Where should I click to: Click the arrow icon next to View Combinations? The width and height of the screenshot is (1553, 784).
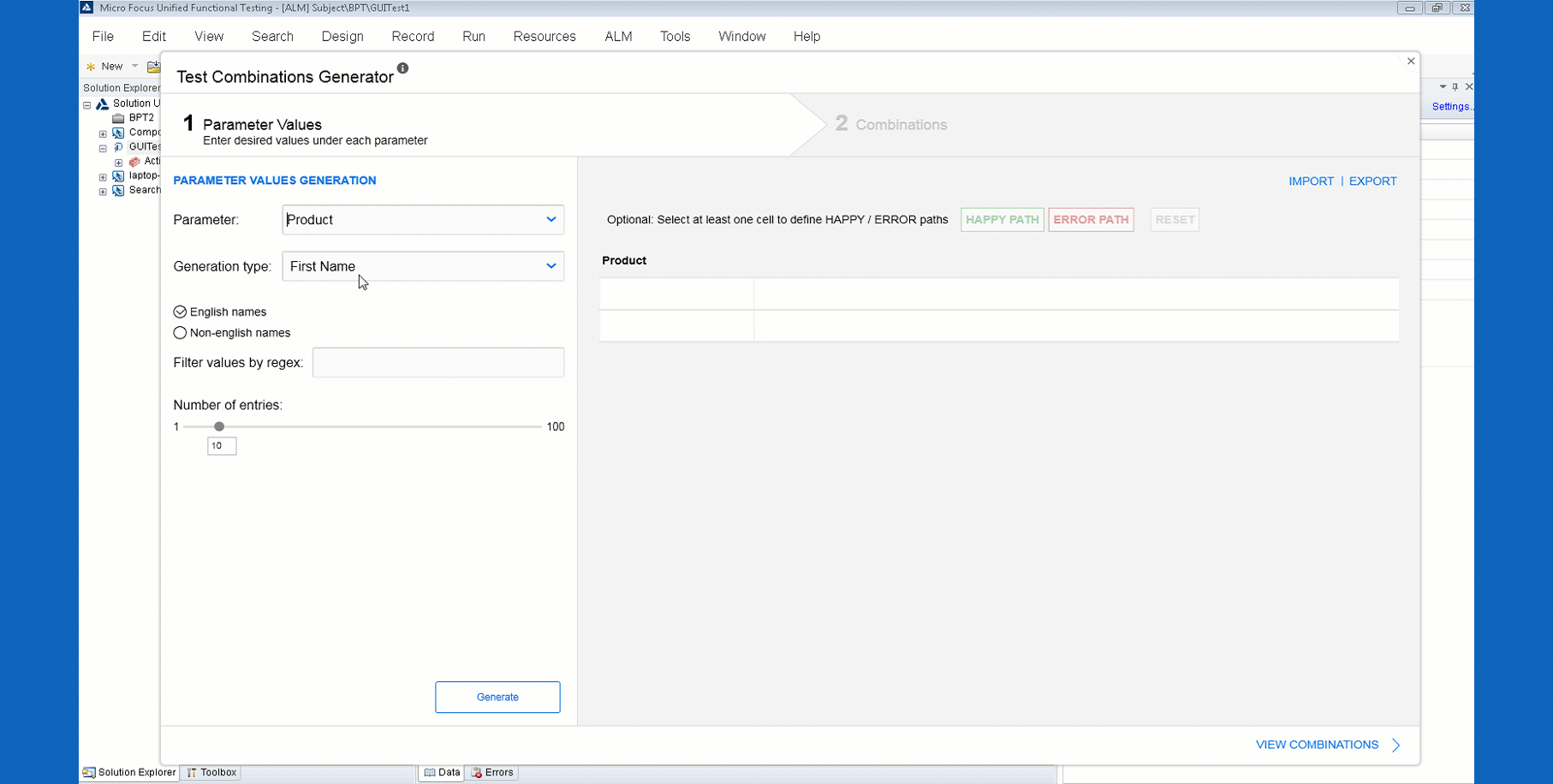(x=1395, y=745)
